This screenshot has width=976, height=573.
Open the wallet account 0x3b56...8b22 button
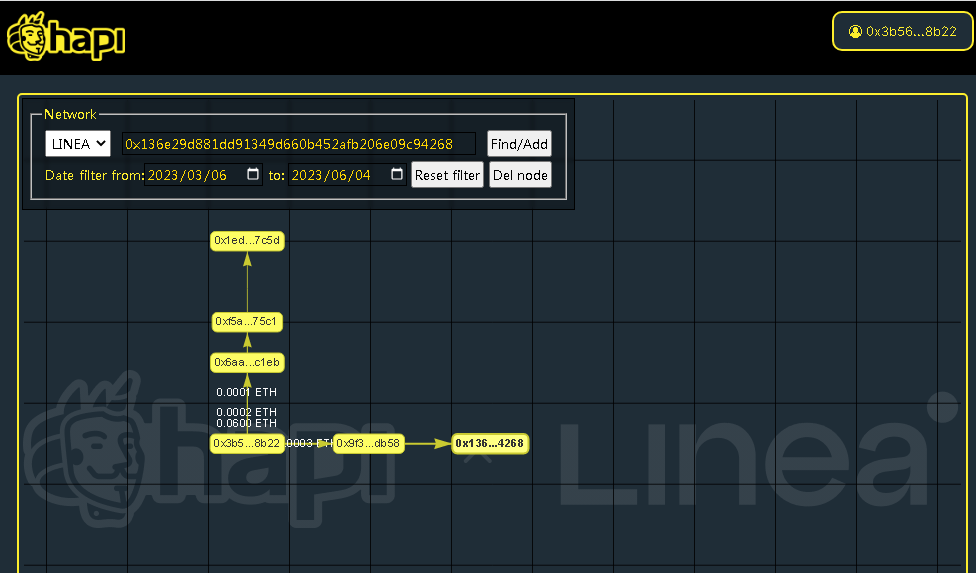click(903, 31)
